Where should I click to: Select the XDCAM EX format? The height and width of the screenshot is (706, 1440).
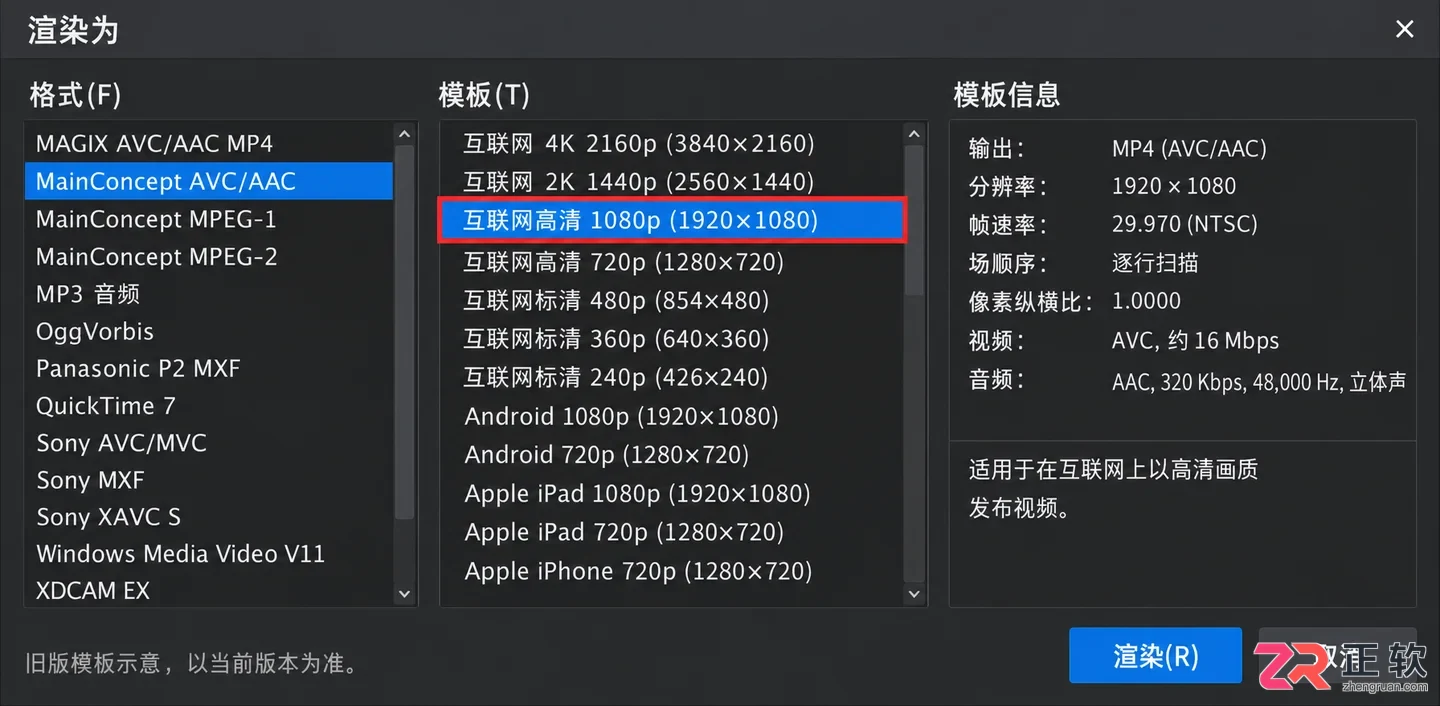tap(209, 591)
